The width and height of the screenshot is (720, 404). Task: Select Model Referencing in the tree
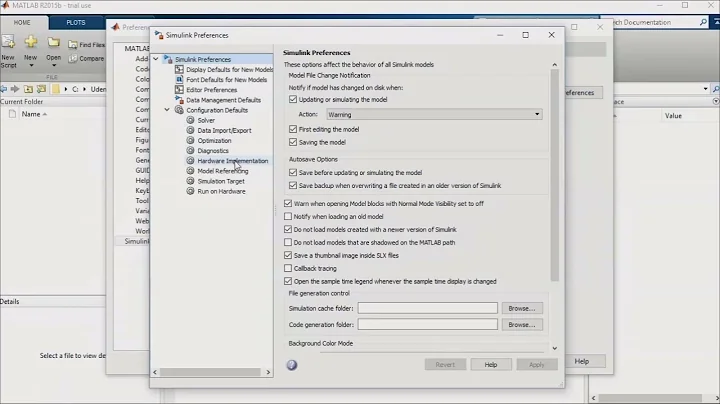(x=223, y=171)
